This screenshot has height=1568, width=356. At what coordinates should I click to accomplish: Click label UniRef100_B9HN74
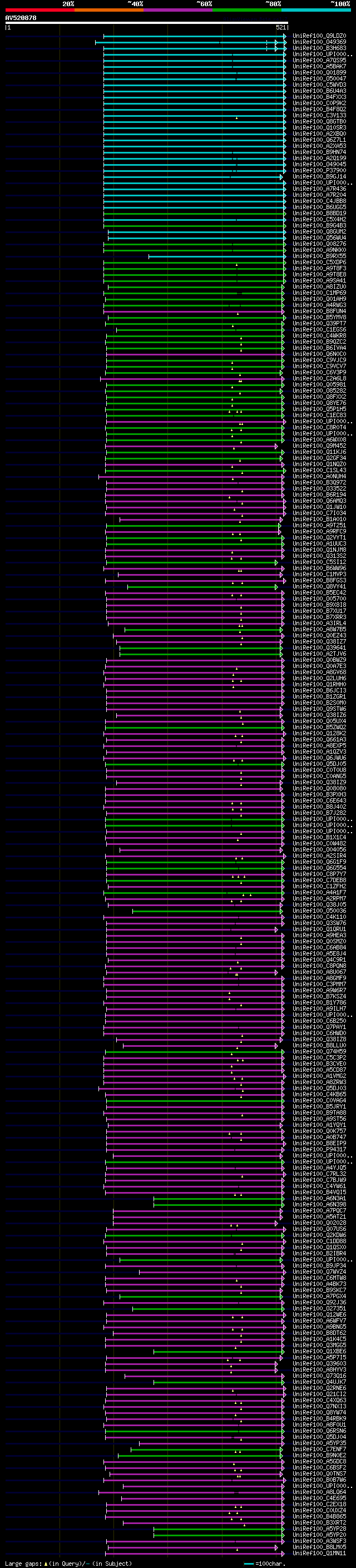click(x=319, y=151)
